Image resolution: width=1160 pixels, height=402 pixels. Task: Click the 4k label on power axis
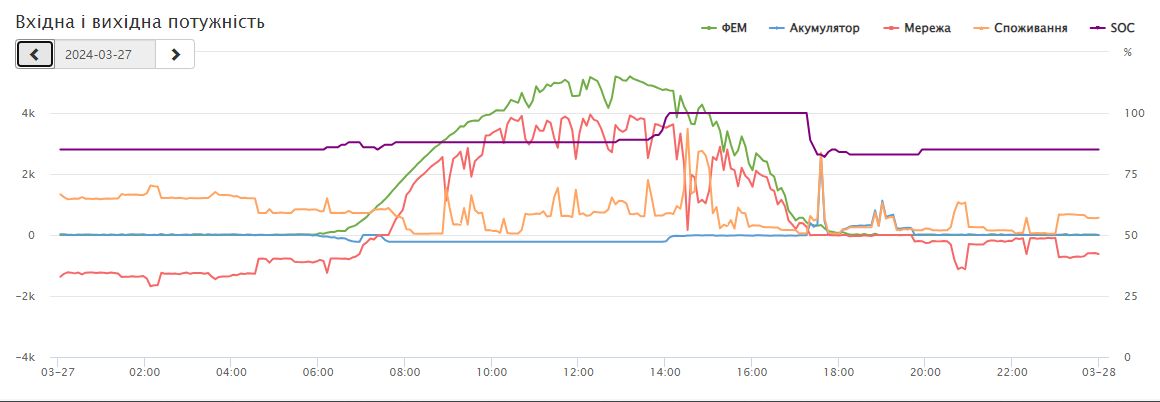pyautogui.click(x=29, y=114)
